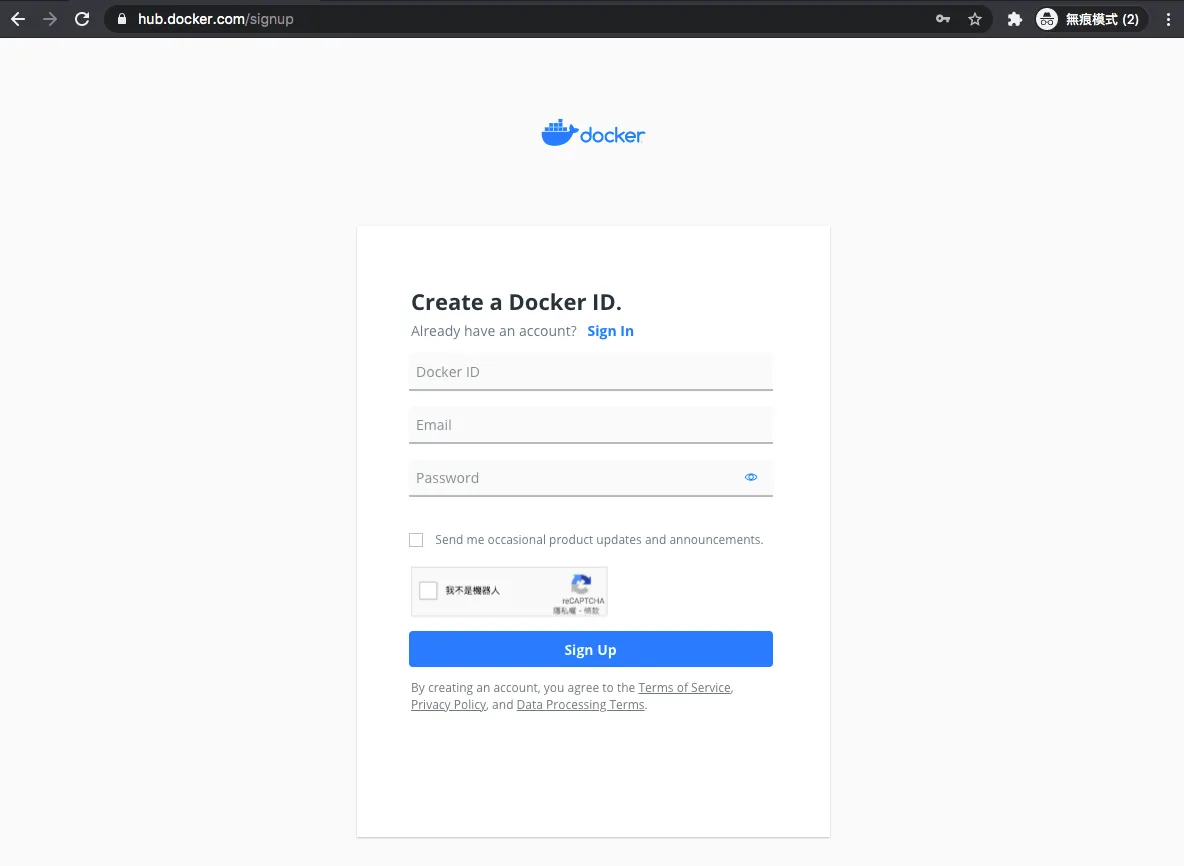Go back using the browser back arrow
This screenshot has height=866, width=1184.
pos(18,19)
